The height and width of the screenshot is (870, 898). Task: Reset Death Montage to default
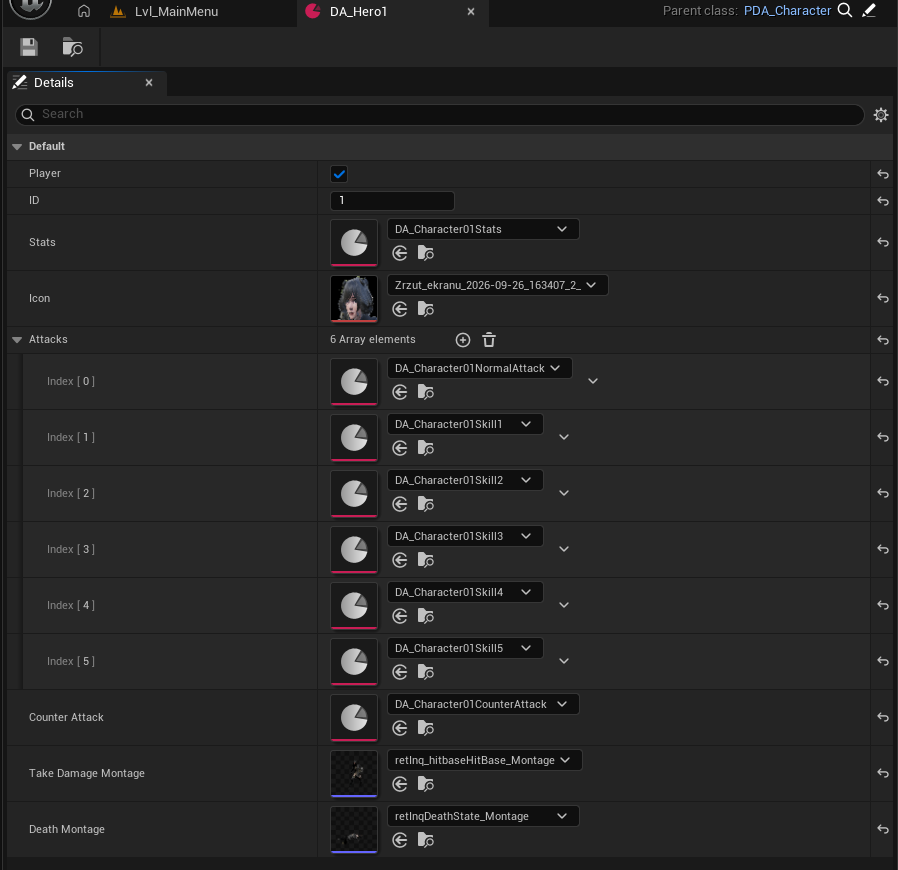[x=883, y=829]
